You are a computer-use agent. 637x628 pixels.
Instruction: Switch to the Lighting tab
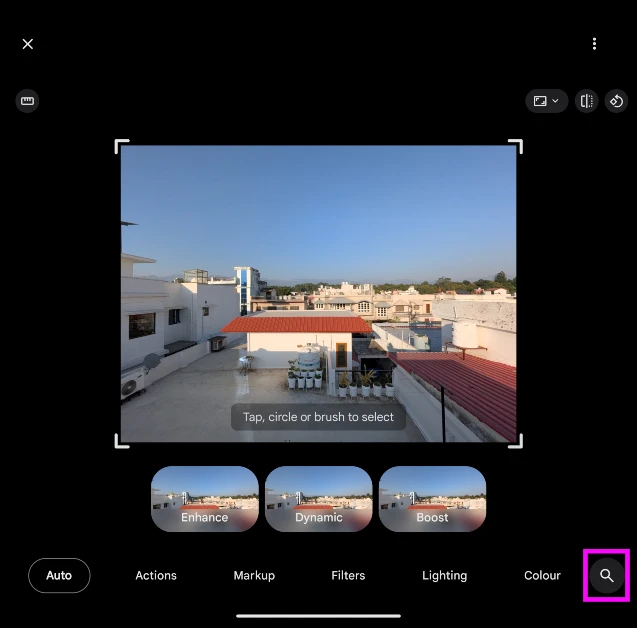pos(444,576)
